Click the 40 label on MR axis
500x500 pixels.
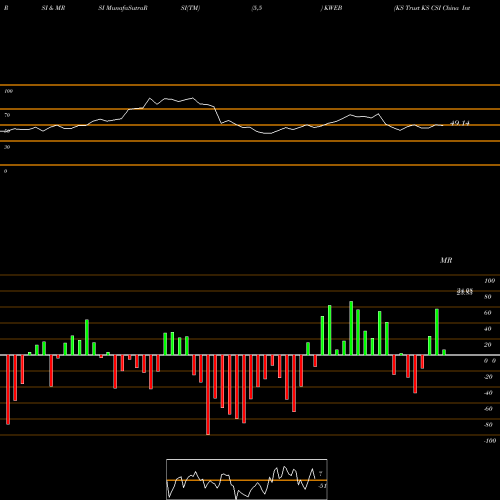coord(488,329)
